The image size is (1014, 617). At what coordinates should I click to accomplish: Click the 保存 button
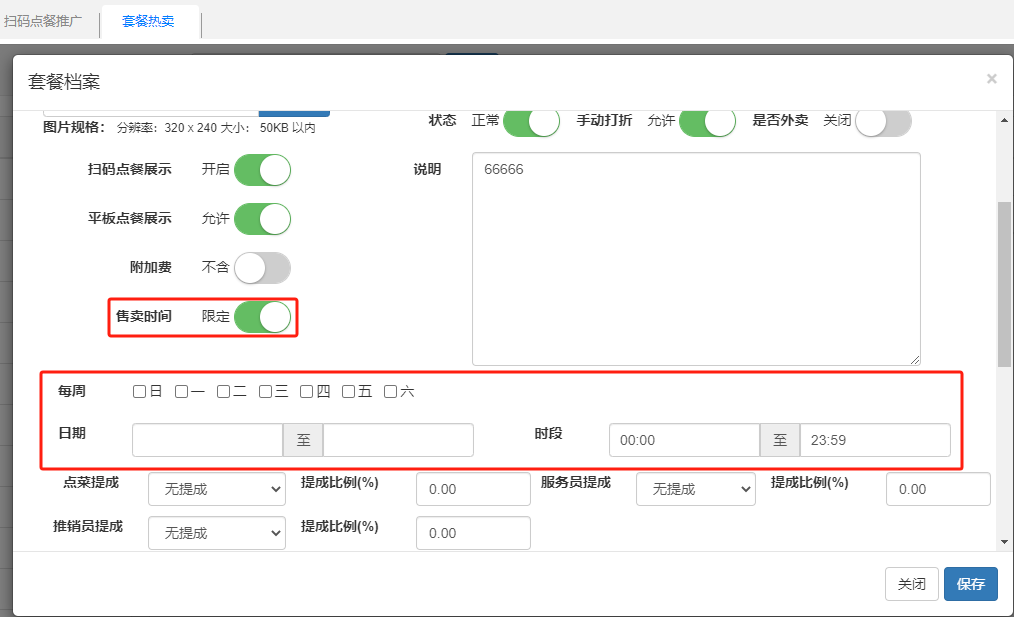pos(970,584)
